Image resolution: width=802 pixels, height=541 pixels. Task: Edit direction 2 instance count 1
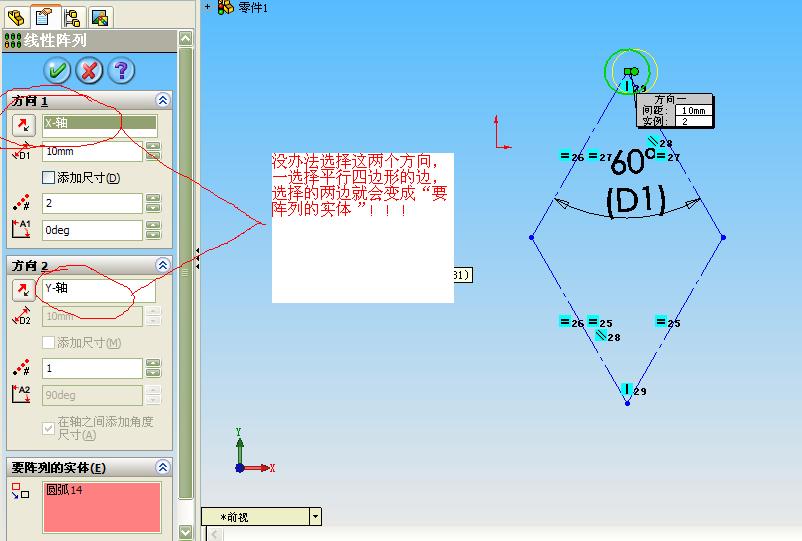(x=92, y=368)
